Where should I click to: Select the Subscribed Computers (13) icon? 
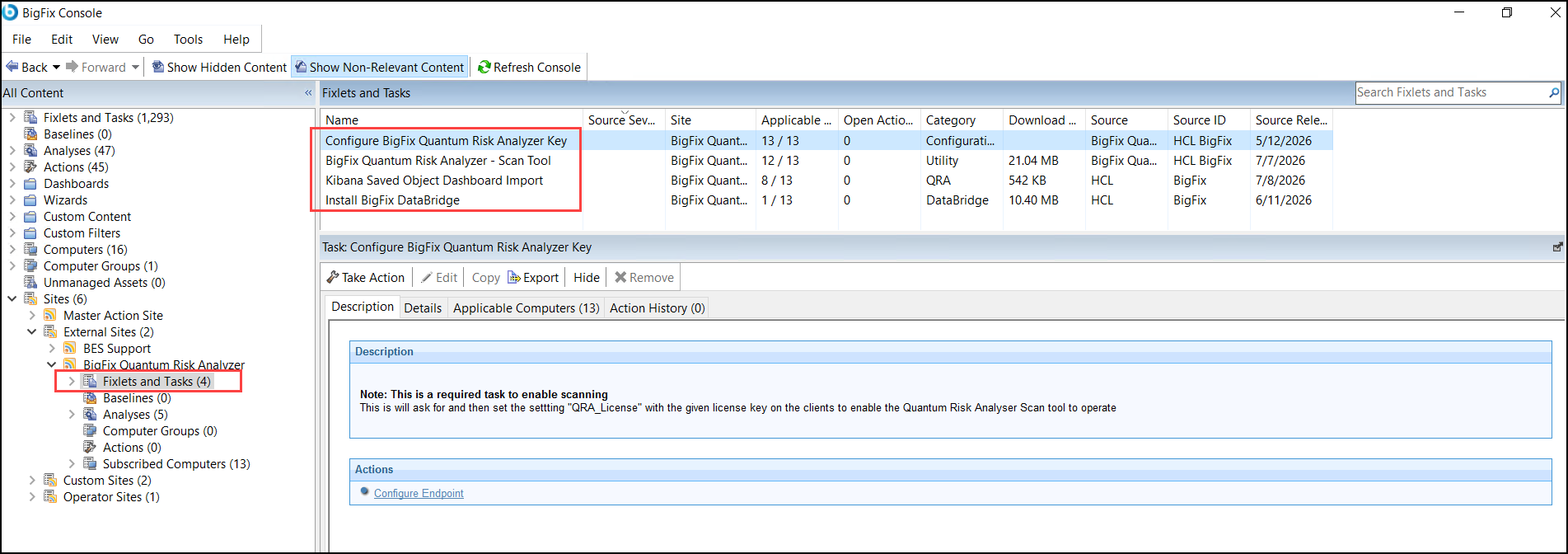(90, 463)
